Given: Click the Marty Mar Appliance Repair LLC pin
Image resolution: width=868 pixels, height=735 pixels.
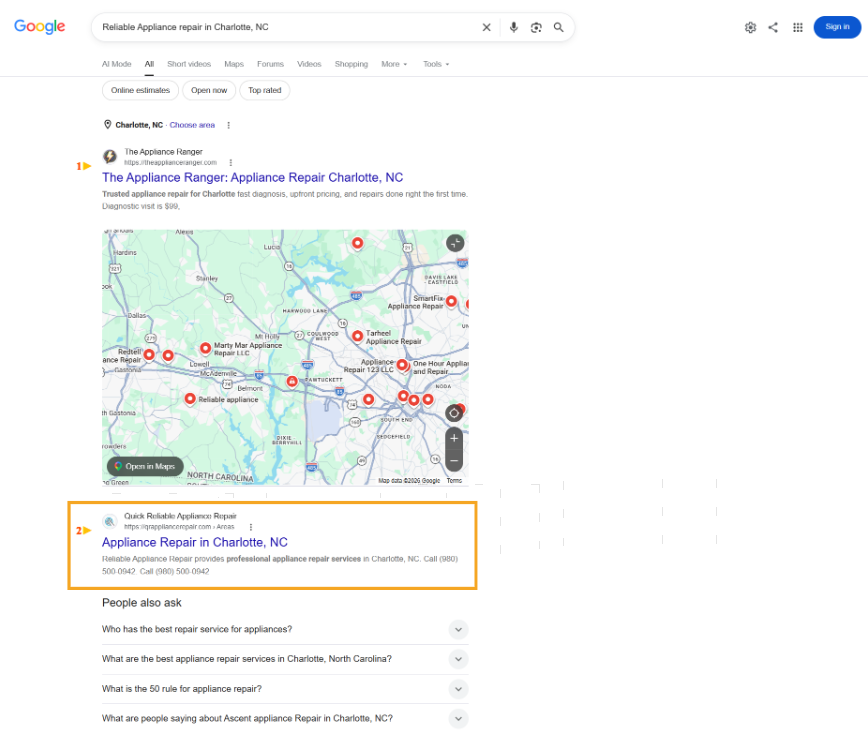Looking at the screenshot, I should 205,348.
